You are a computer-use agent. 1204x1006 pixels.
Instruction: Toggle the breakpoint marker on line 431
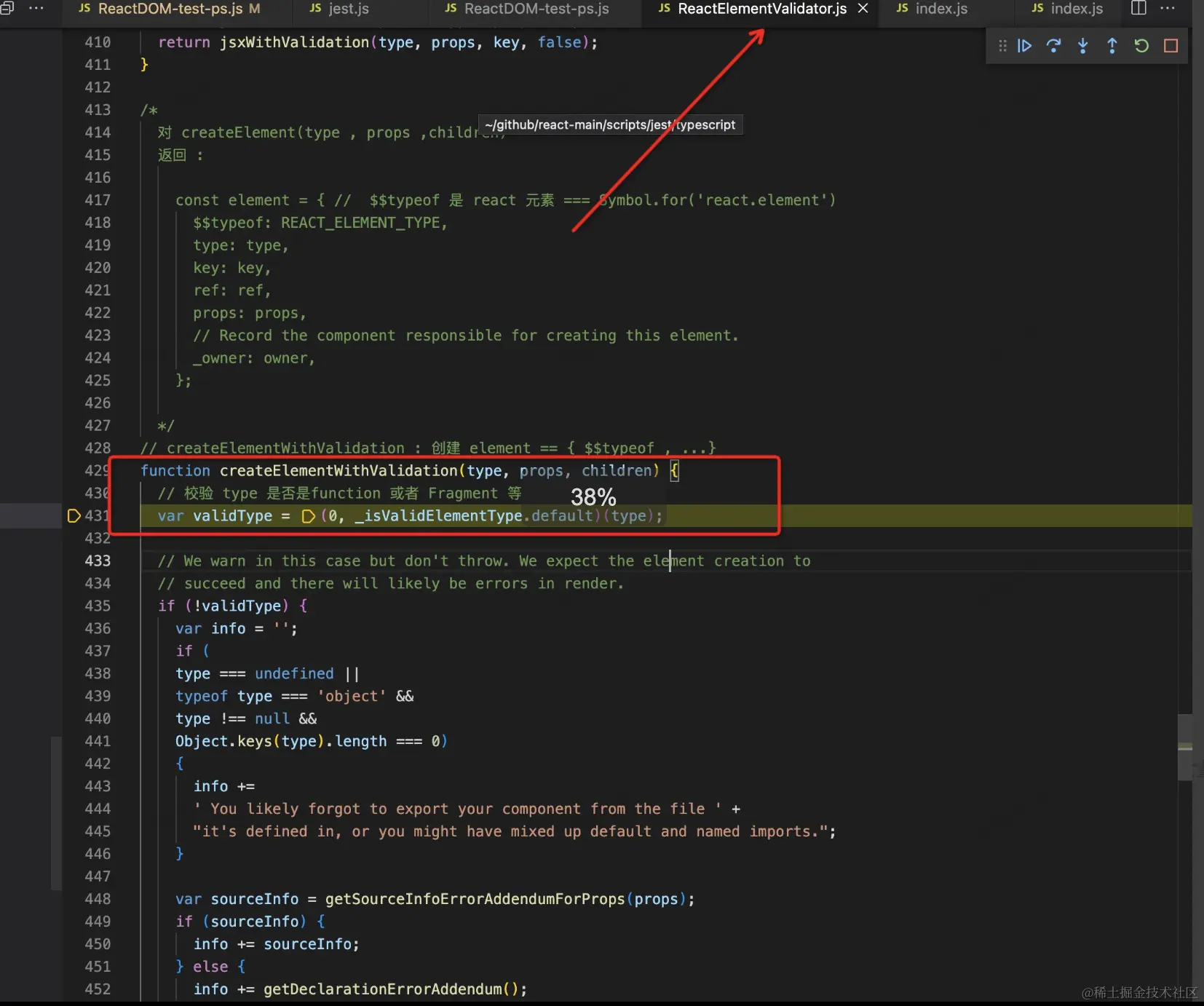pyautogui.click(x=74, y=515)
